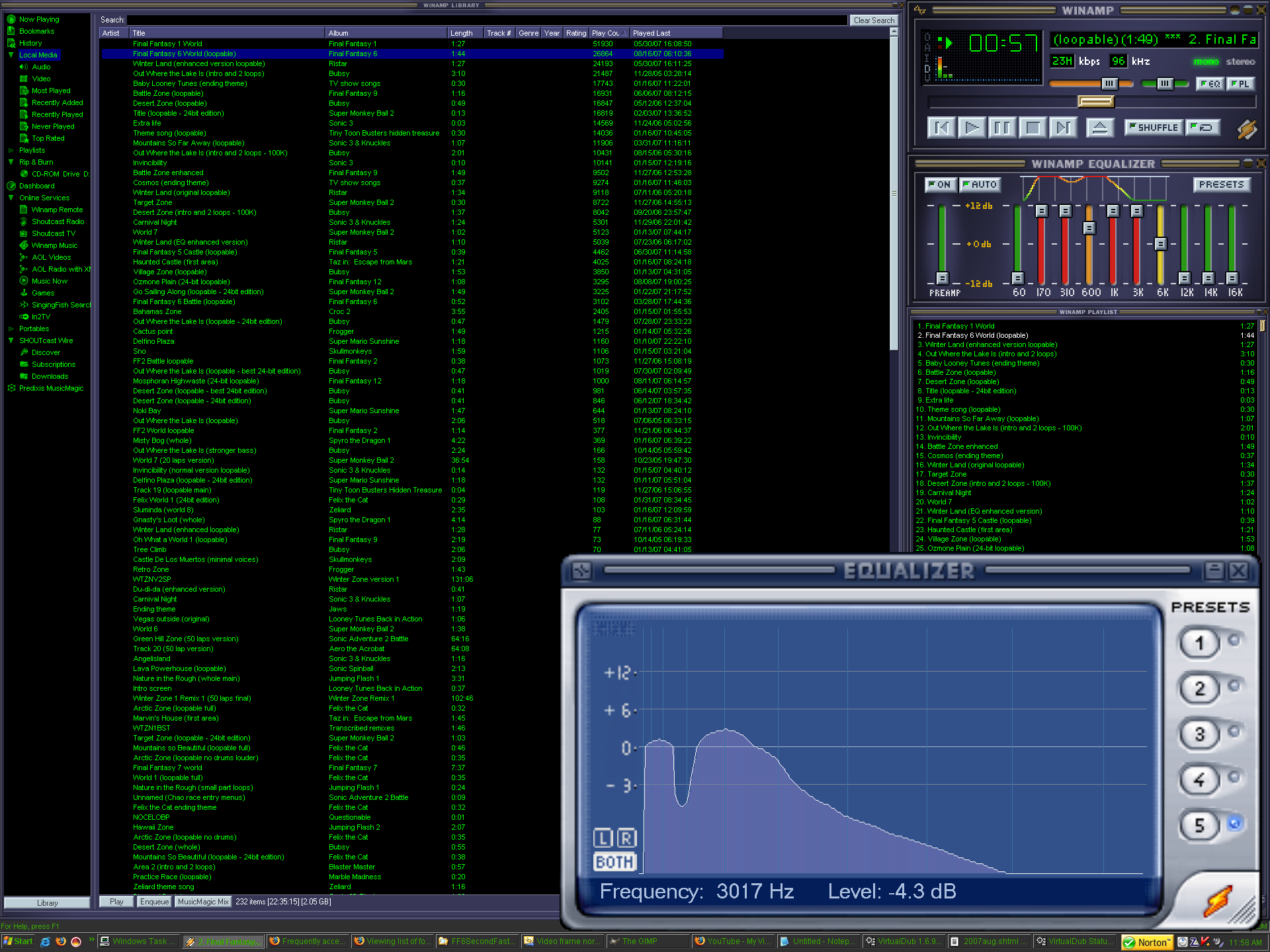Sort the library by the Length column
Screen dimensions: 1270x952
(466, 33)
